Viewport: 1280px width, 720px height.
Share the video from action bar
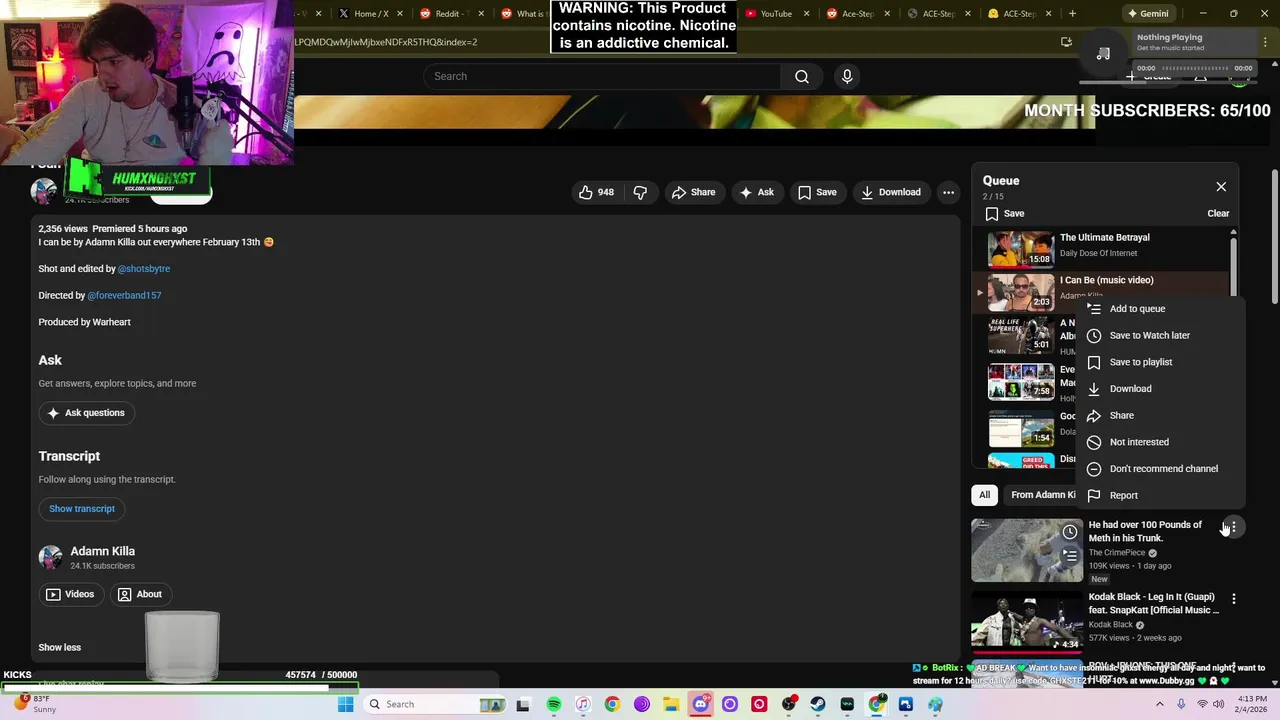694,192
